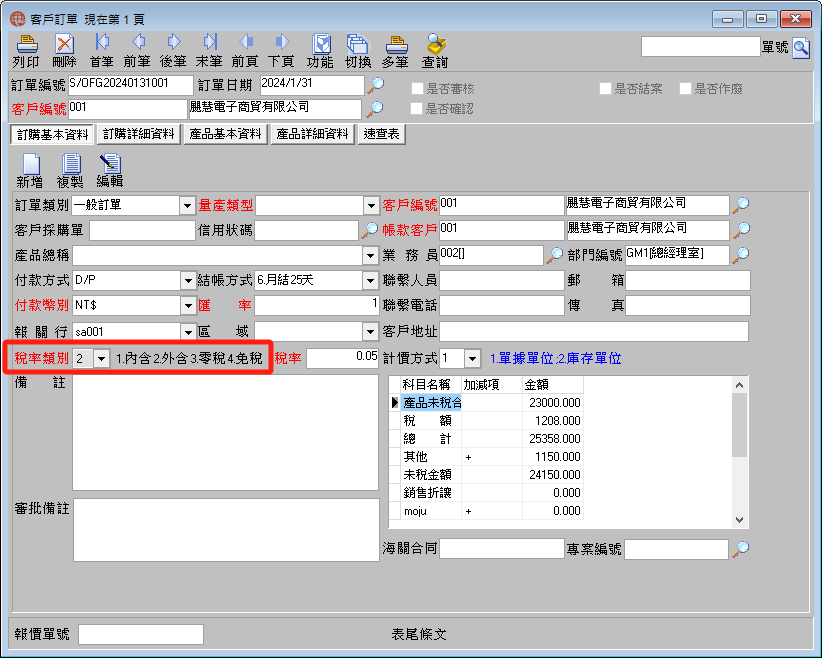
Task: Expand the 報關行 dropdown
Action: pos(188,332)
